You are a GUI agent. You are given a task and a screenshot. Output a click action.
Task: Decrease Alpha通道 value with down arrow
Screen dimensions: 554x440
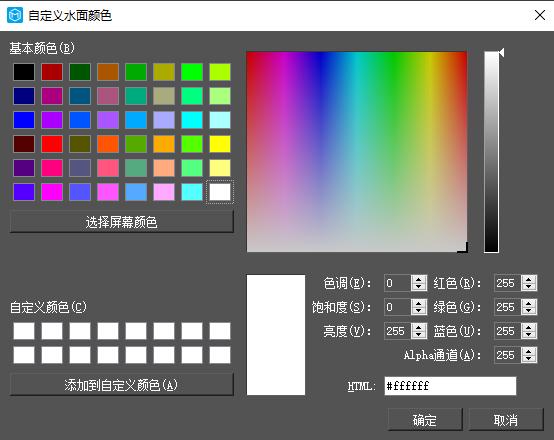529,359
